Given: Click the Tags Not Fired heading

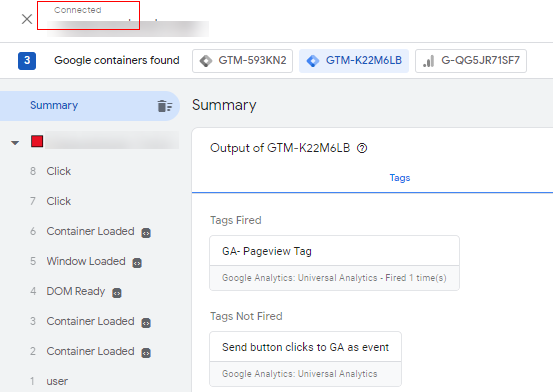Looking at the screenshot, I should point(246,316).
